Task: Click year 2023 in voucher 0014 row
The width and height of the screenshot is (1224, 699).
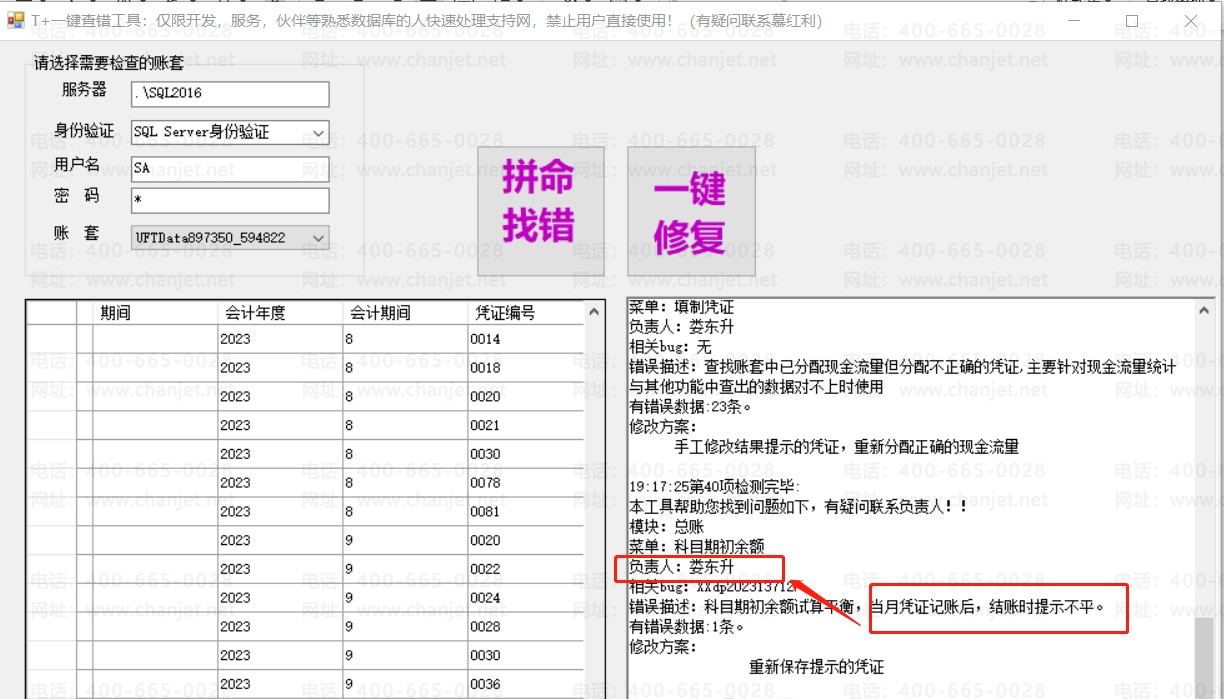Action: click(281, 339)
